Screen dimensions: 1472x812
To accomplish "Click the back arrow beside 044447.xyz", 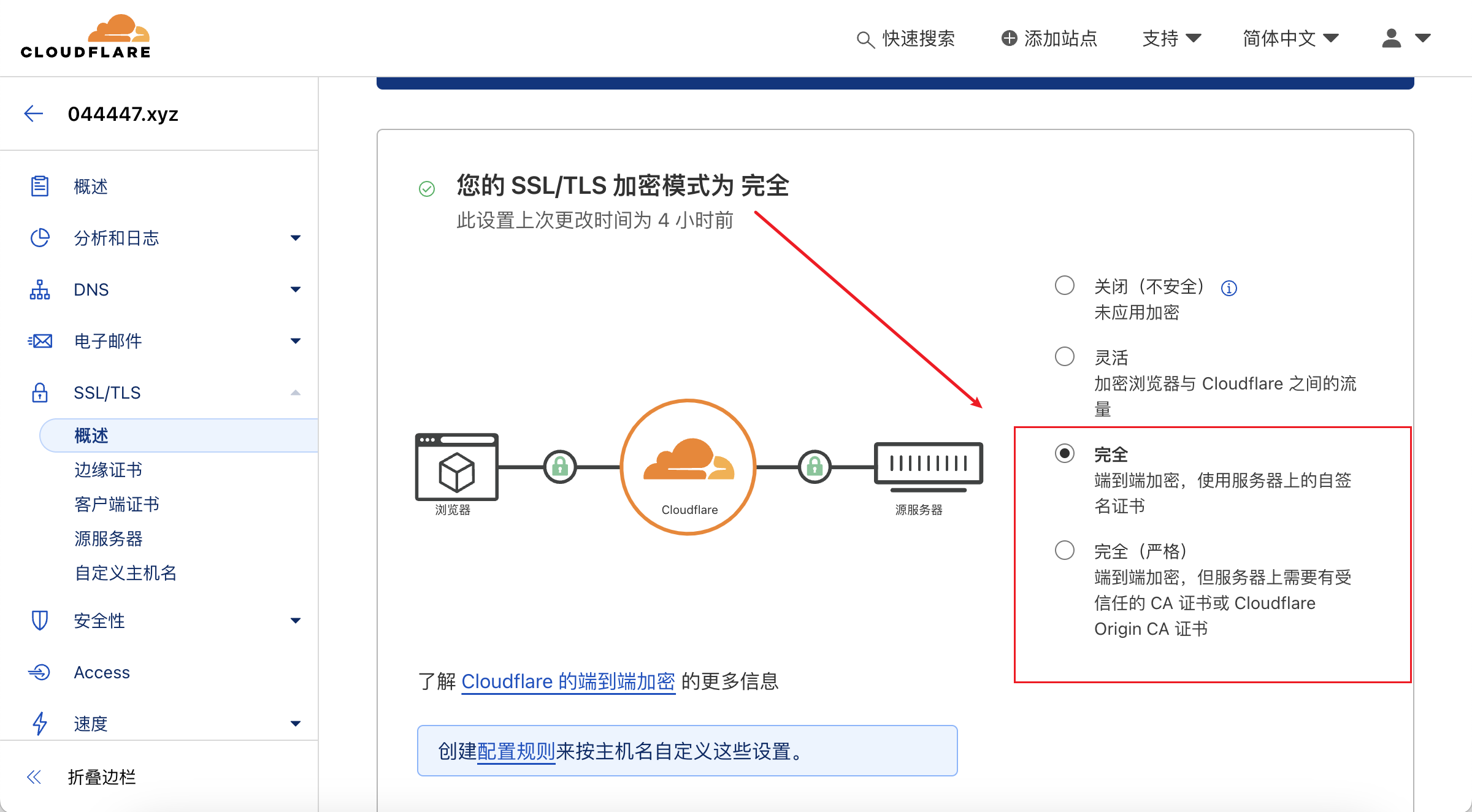I will tap(34, 113).
